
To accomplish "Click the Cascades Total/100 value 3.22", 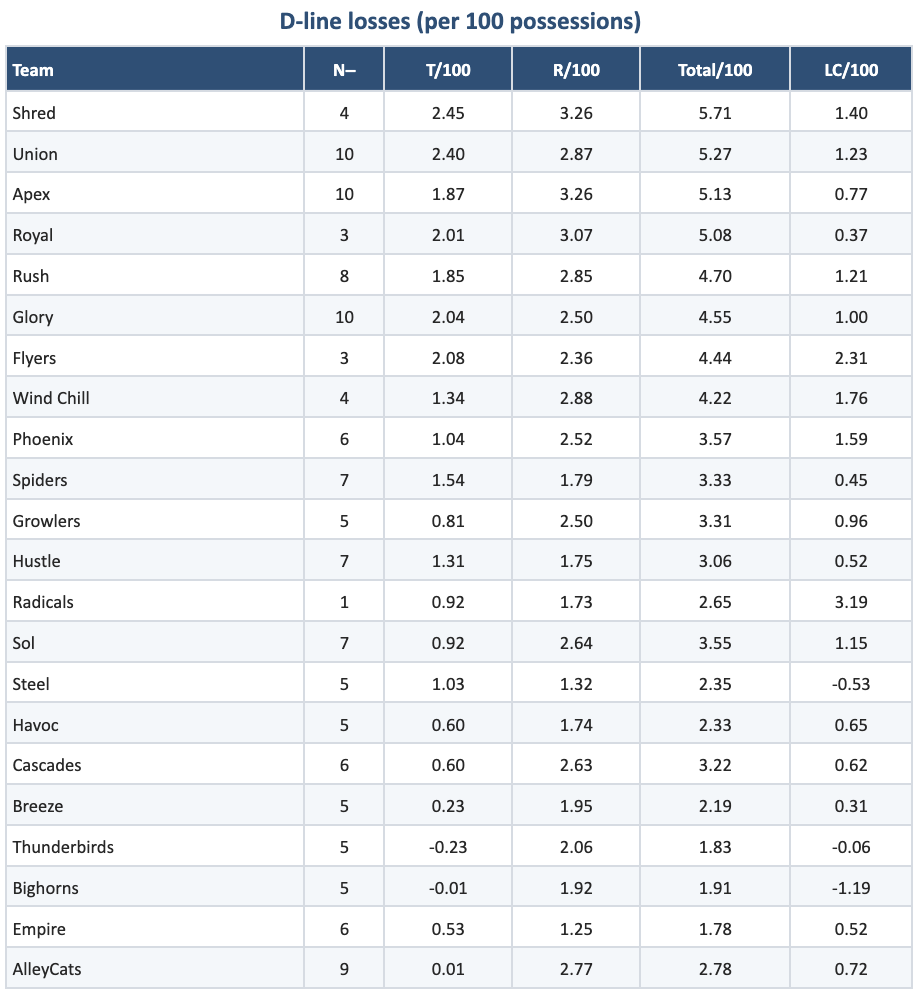I will click(715, 765).
